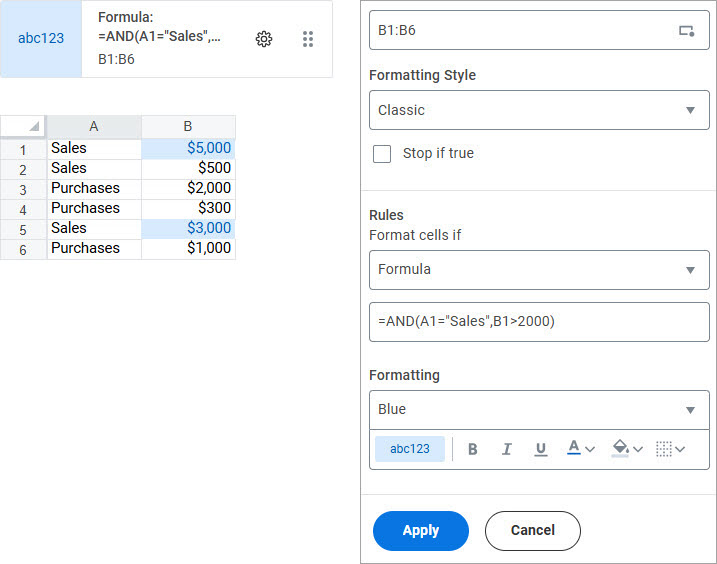Grab the rule reorder drag handle
The height and width of the screenshot is (564, 717).
(x=308, y=39)
